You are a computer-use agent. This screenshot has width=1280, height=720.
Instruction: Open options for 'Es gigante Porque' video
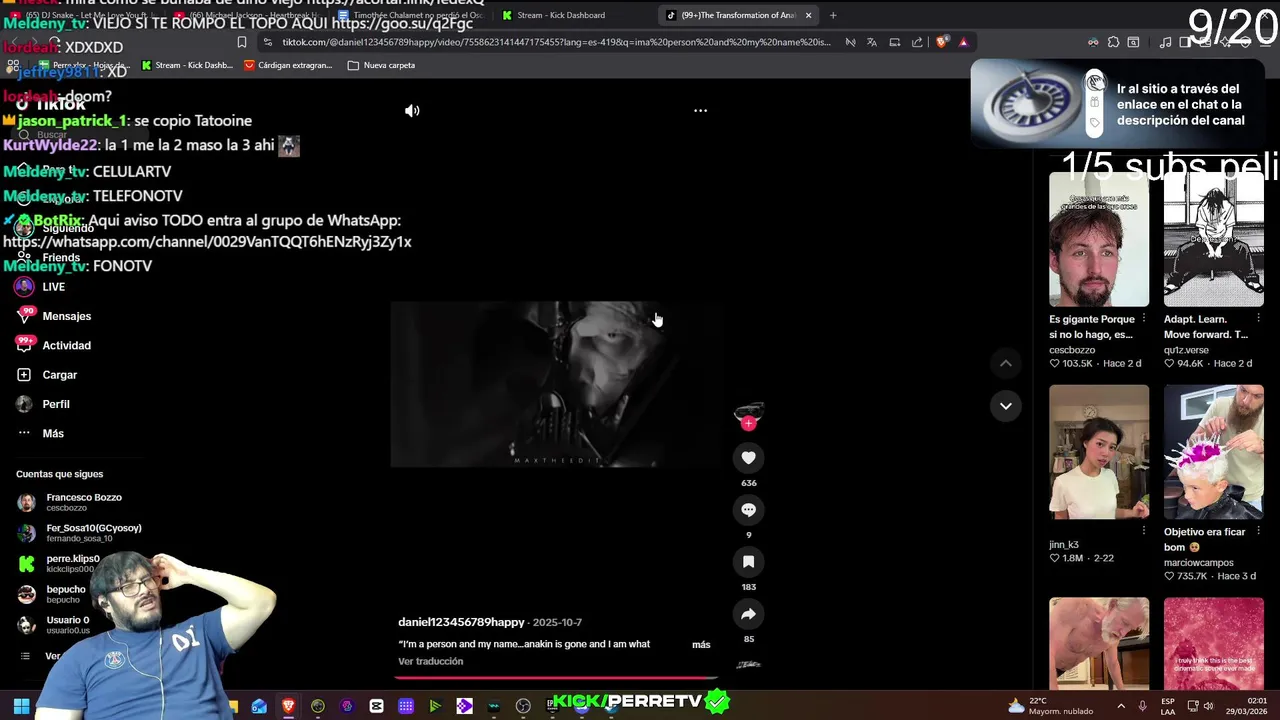point(1143,319)
